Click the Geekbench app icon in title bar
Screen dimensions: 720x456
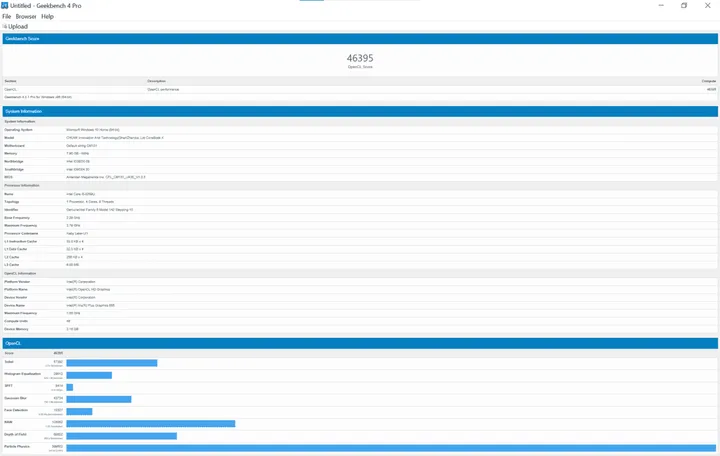click(x=6, y=5)
